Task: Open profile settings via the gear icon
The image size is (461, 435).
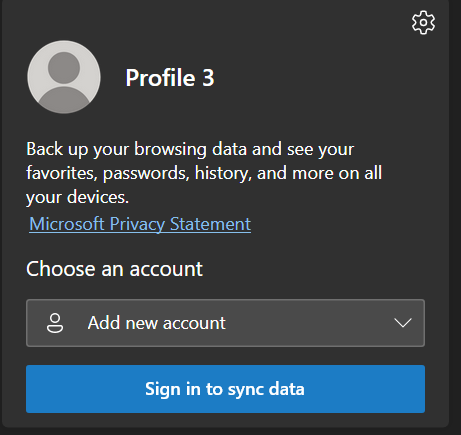Action: pyautogui.click(x=423, y=23)
